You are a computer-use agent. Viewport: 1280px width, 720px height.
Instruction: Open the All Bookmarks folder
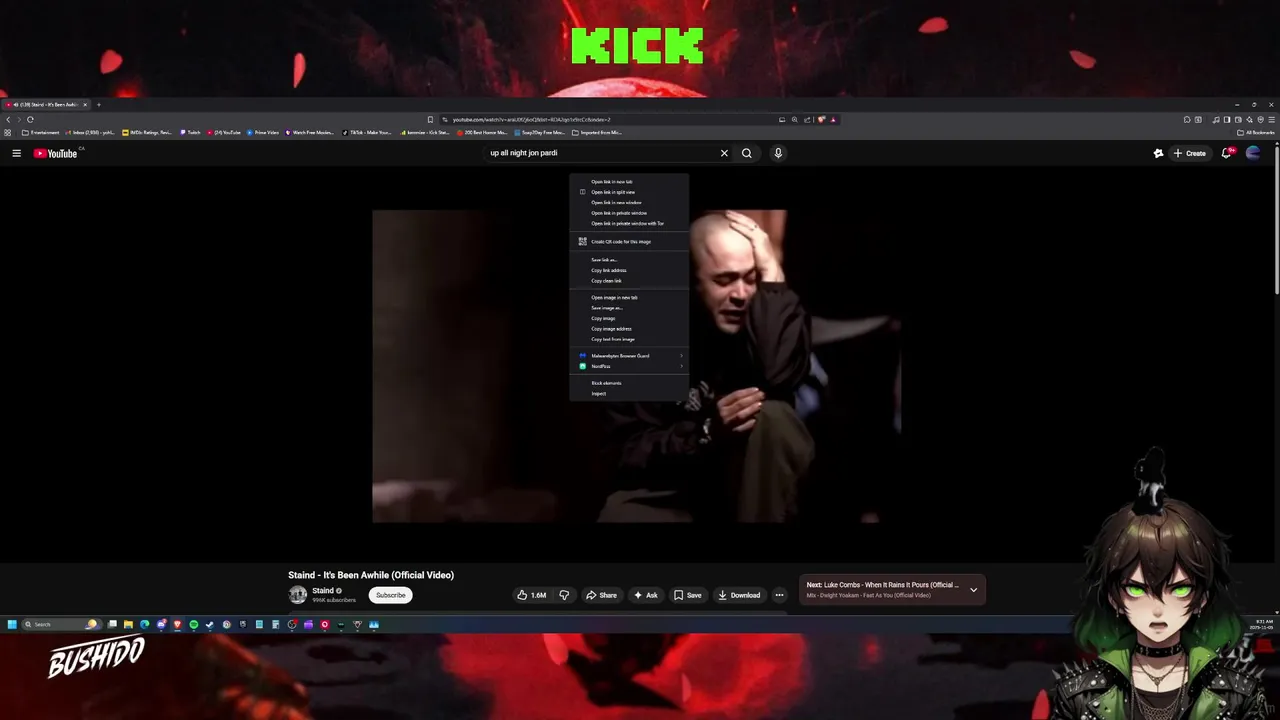pos(1257,132)
